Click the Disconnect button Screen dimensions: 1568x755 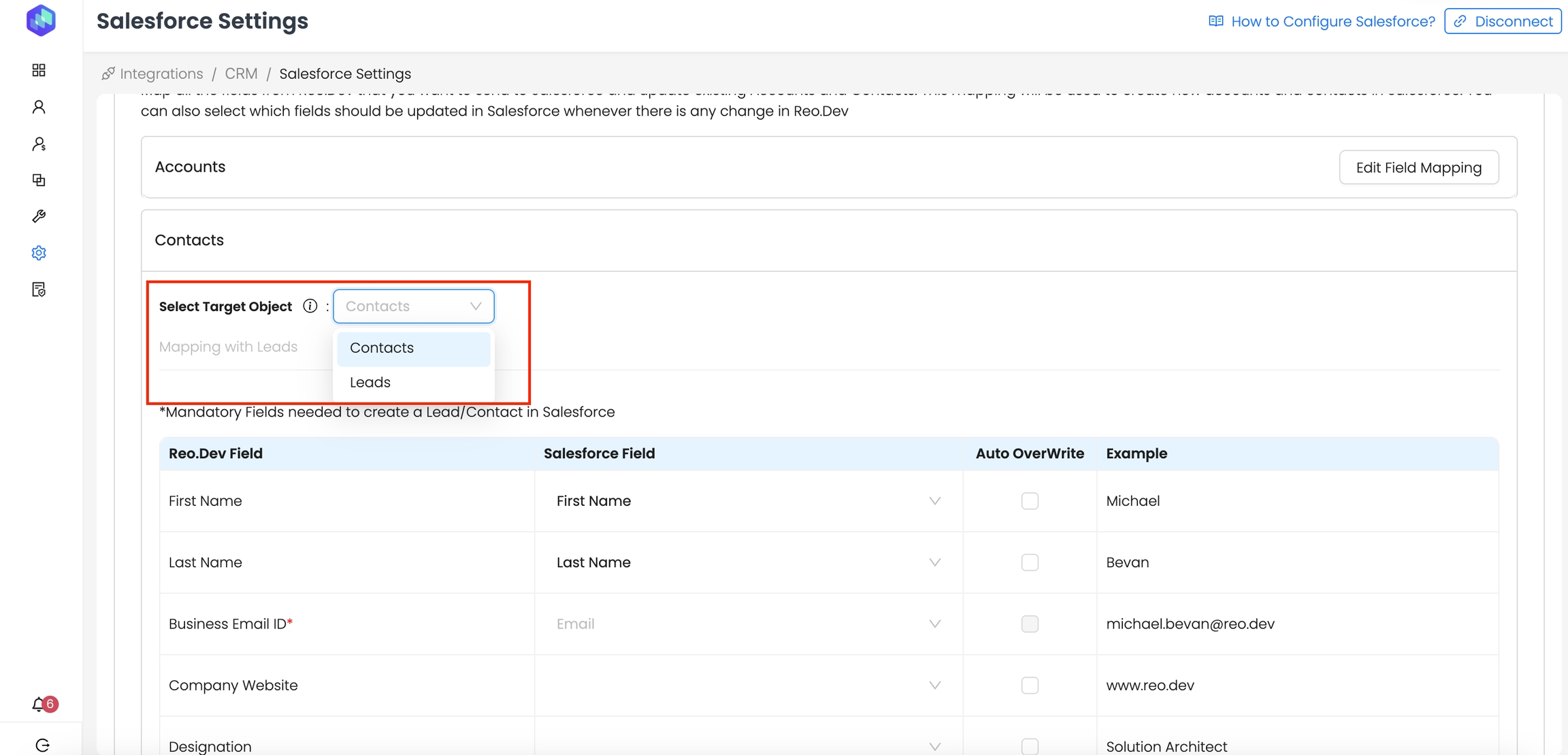pos(1503,21)
